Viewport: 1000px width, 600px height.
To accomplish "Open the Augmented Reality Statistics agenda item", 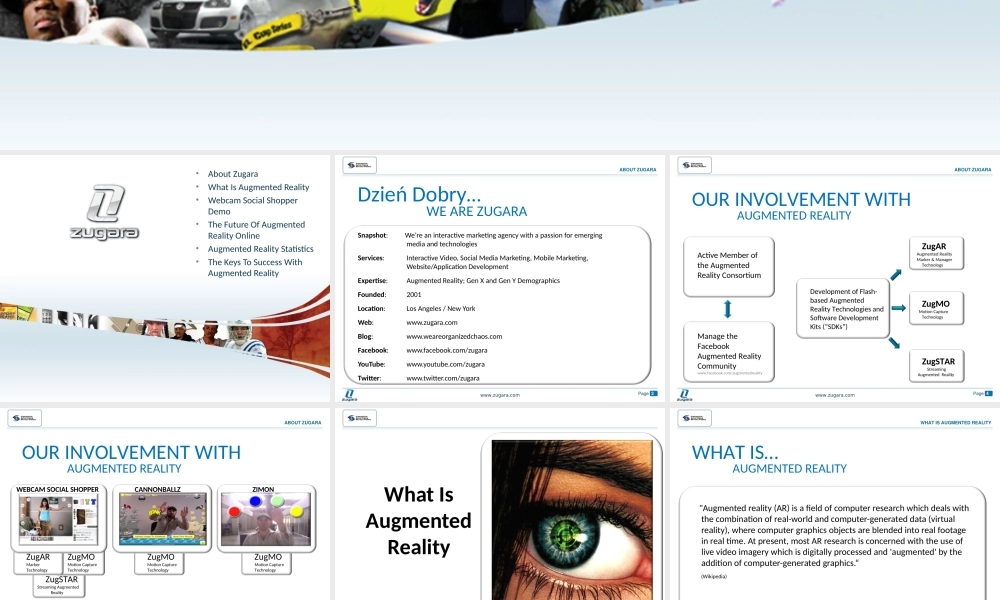I will [x=260, y=249].
